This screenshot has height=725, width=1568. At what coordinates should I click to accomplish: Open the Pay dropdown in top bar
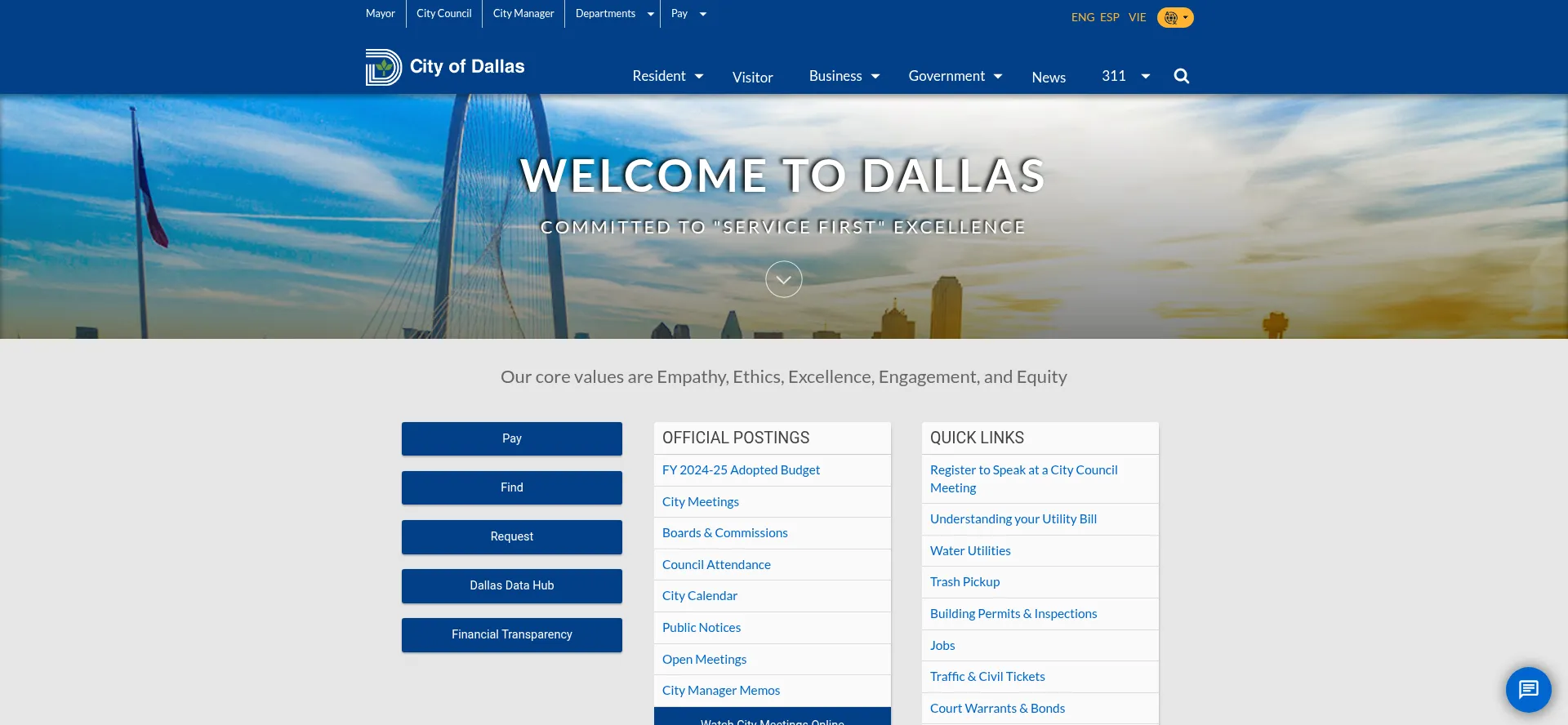pos(688,14)
